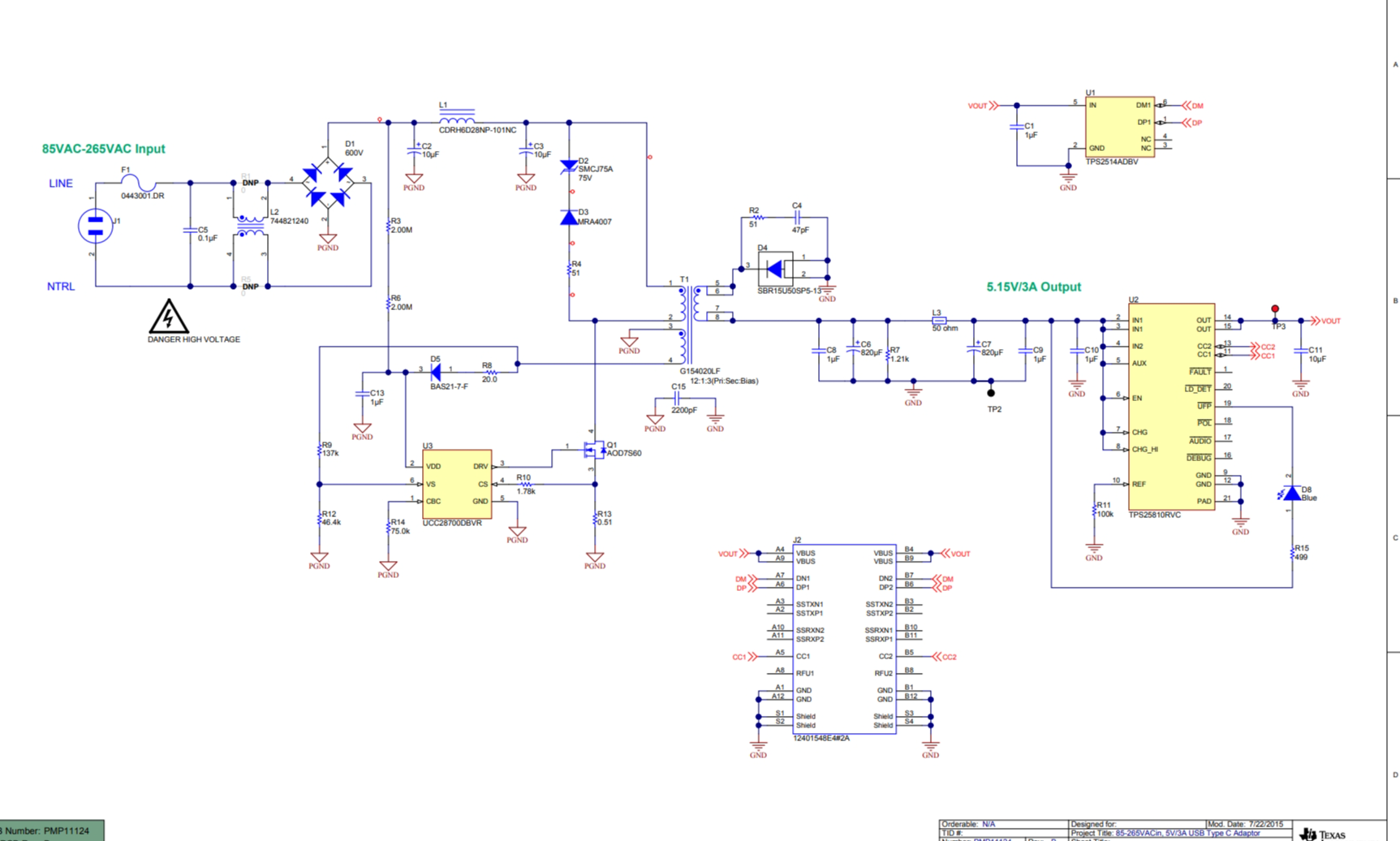Viewport: 1400px width, 841px height.
Task: Click the red TP3 test point
Action: [x=1275, y=309]
